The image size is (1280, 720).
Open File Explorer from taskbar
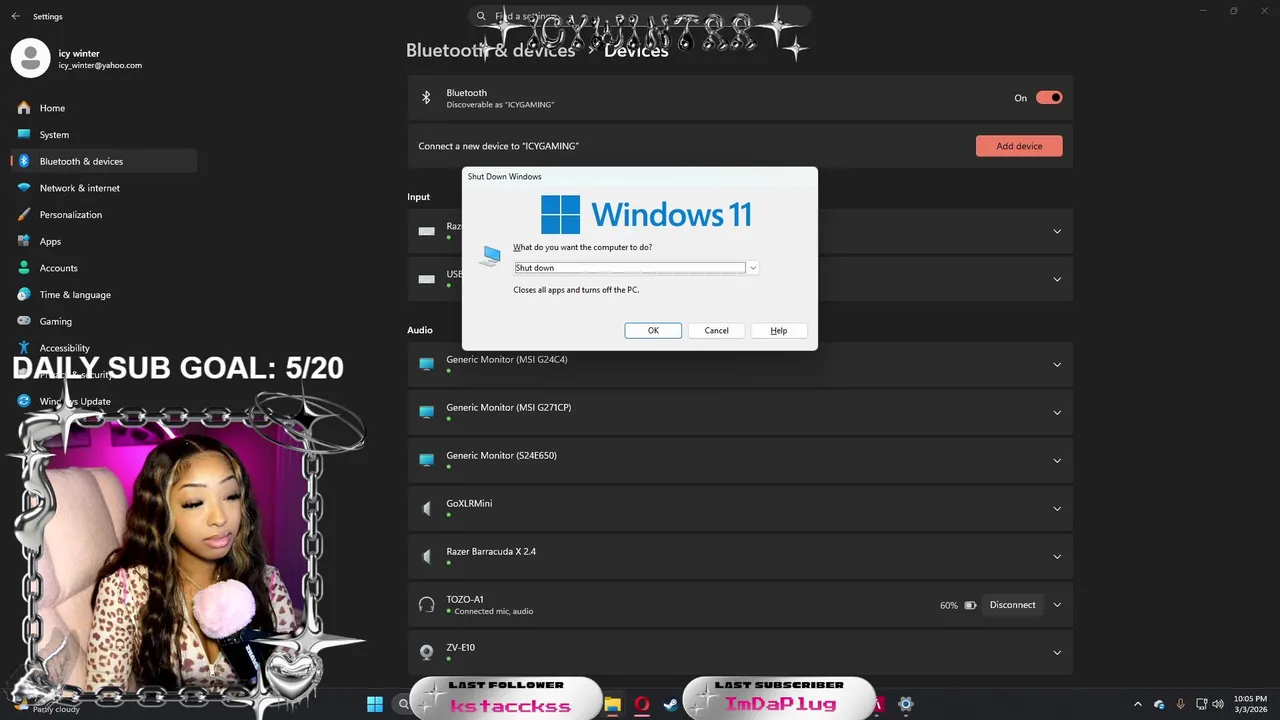point(613,704)
